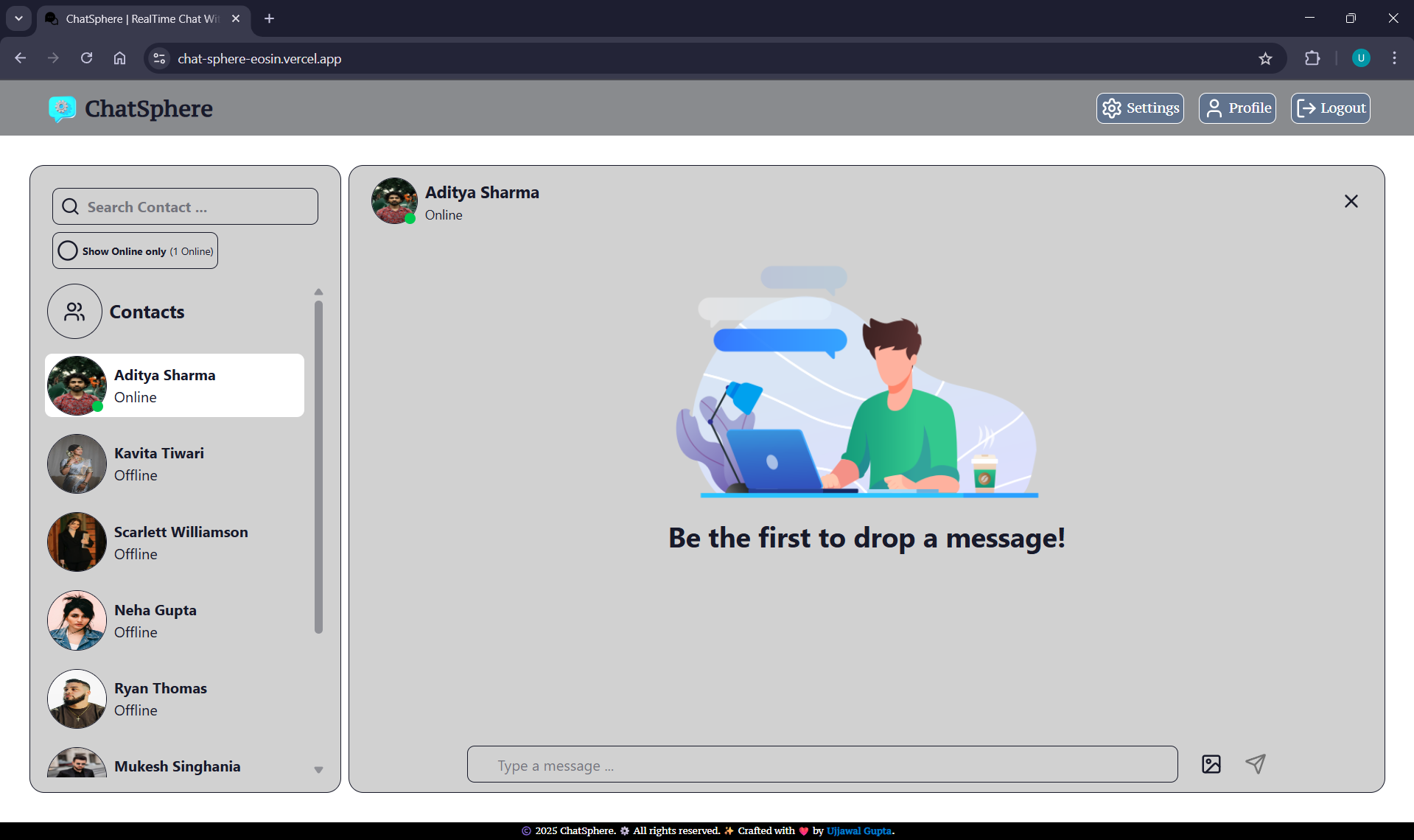The height and width of the screenshot is (840, 1414).
Task: Click the address bar URL
Action: point(259,59)
